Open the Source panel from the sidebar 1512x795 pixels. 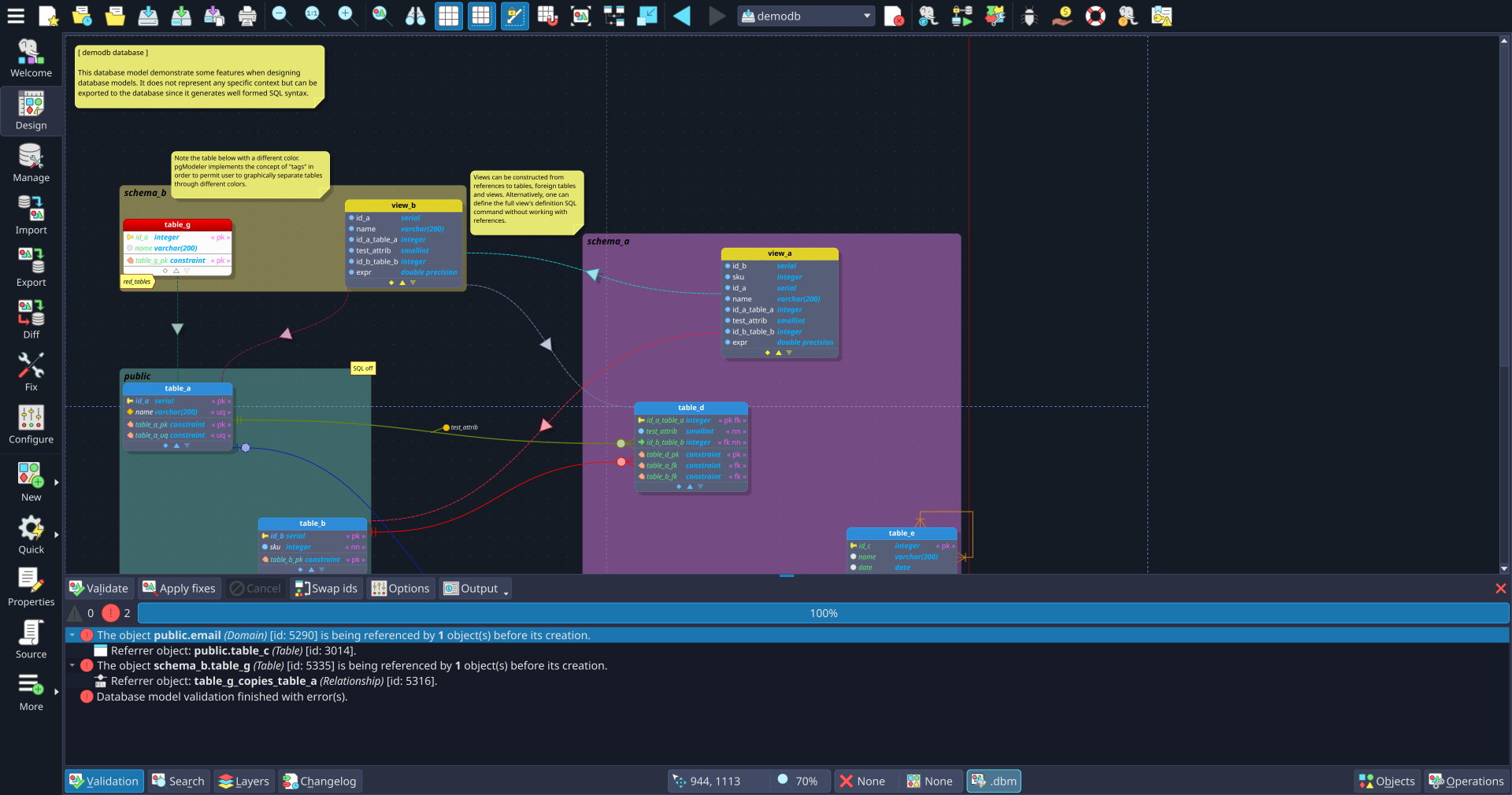(x=31, y=639)
